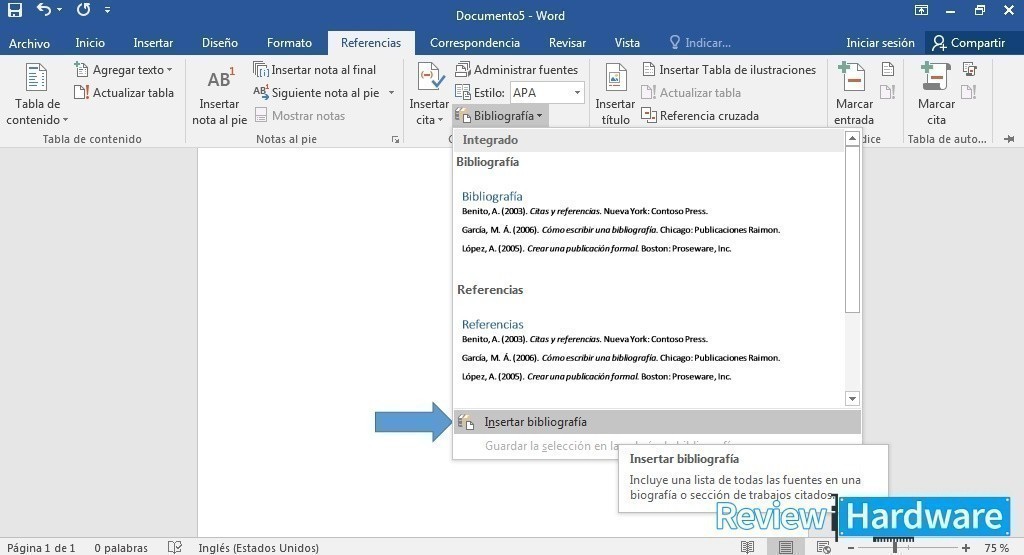Click the Save icon in title bar

point(14,10)
